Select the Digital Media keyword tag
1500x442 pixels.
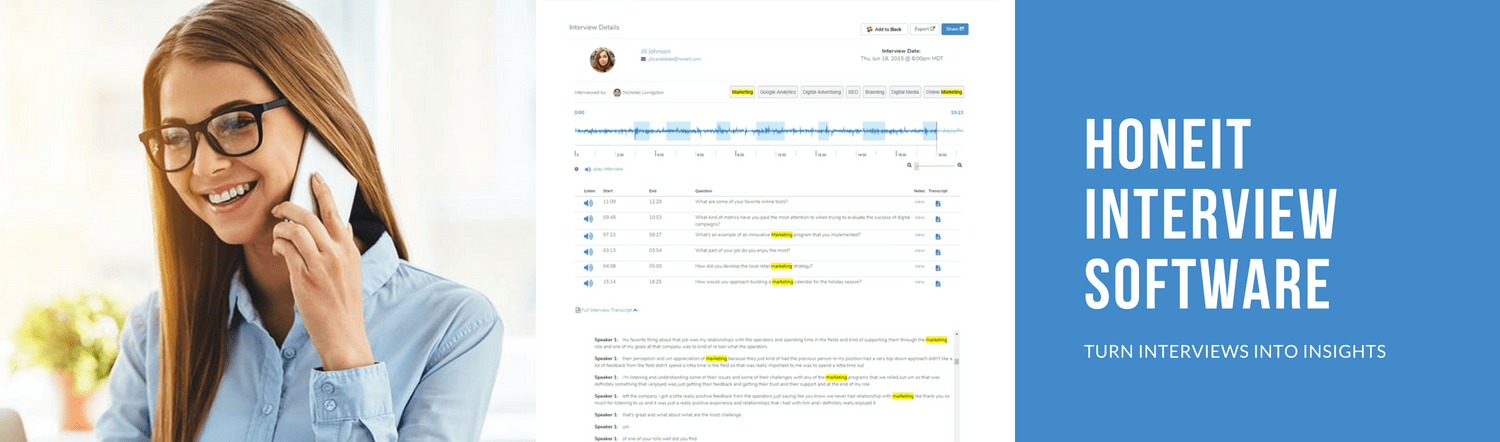tap(905, 92)
